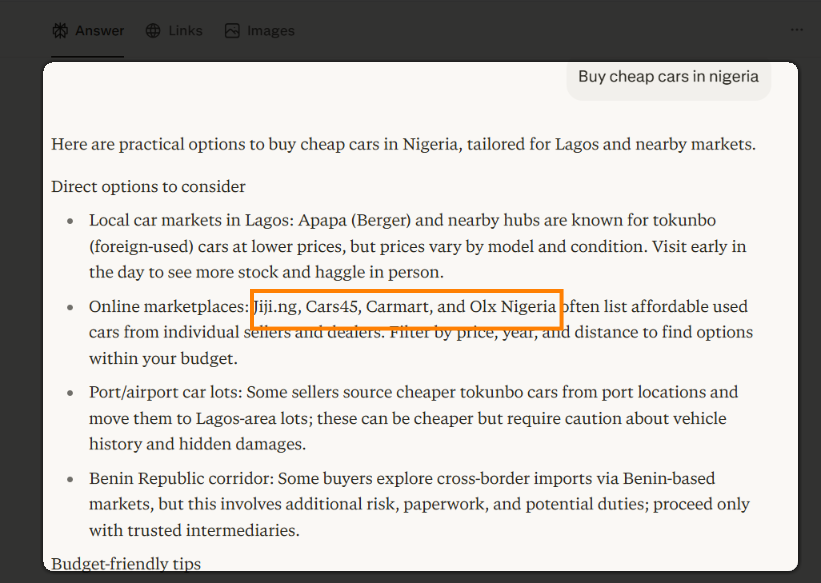Viewport: 821px width, 583px height.
Task: Switch to the Answer tab label
Action: [x=99, y=31]
